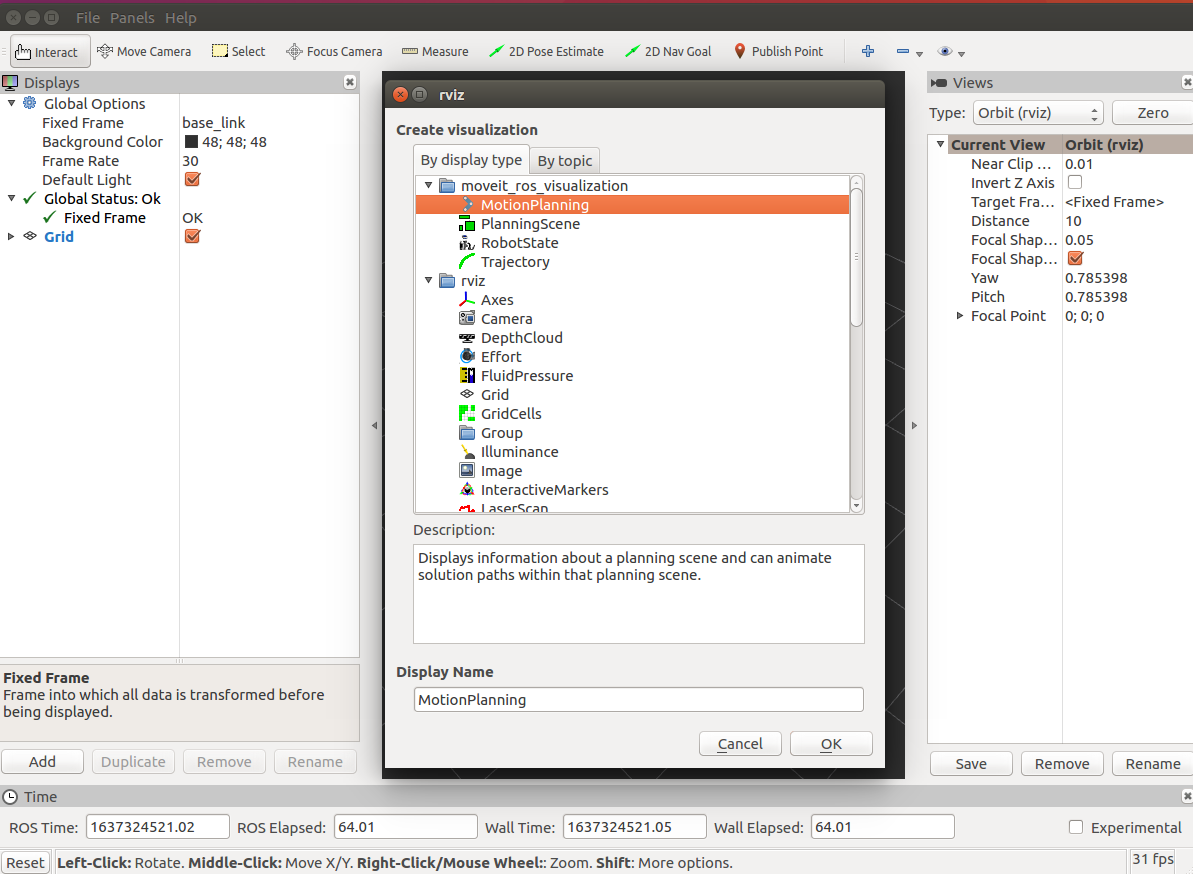Open the Background Color swatch
The height and width of the screenshot is (874, 1193).
(x=192, y=141)
